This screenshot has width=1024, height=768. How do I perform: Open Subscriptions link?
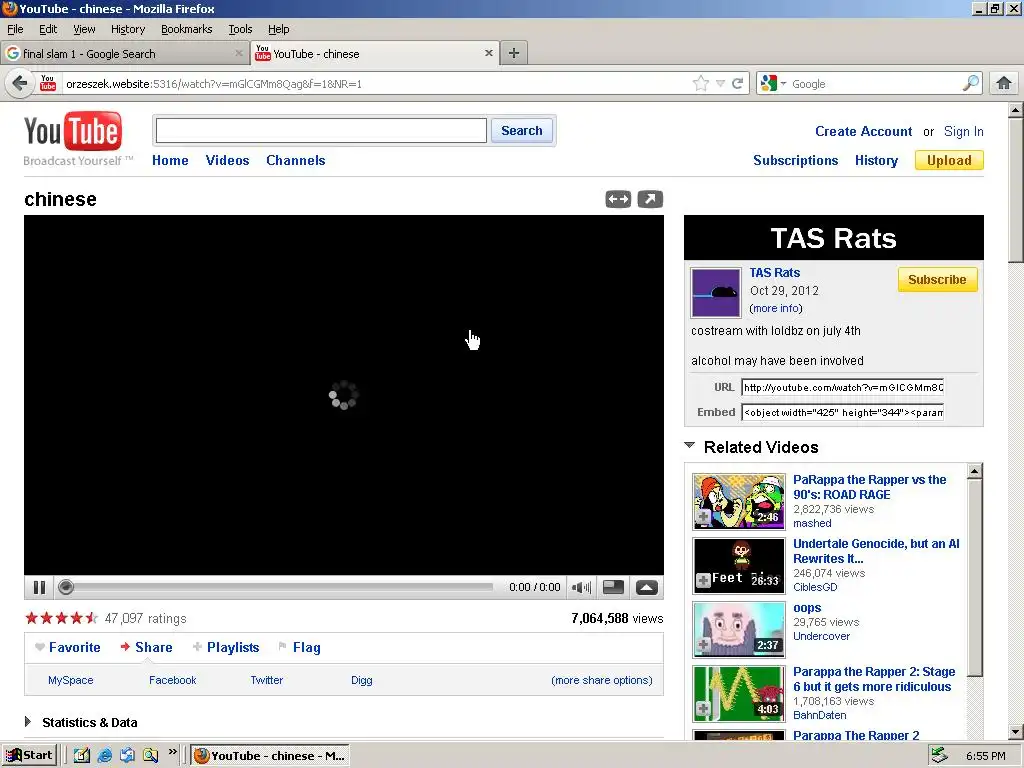pos(795,161)
